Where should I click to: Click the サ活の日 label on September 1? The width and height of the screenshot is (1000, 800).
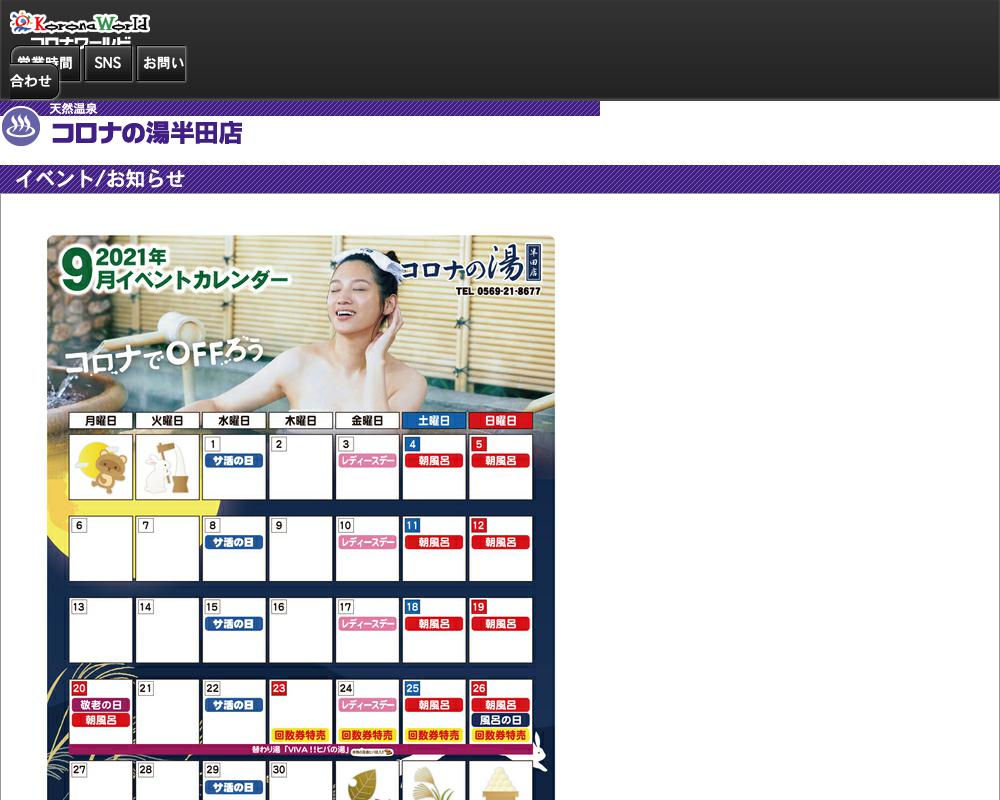click(234, 461)
